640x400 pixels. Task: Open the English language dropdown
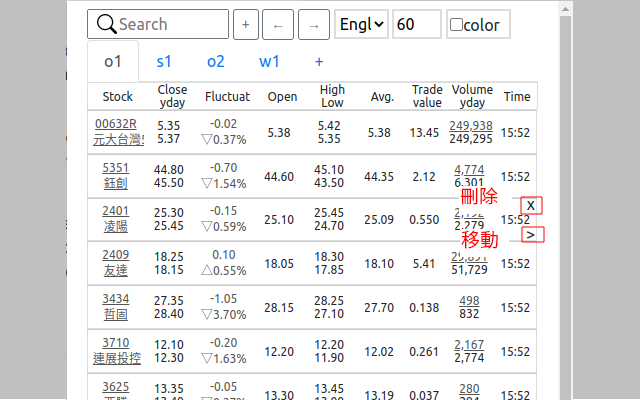click(361, 24)
